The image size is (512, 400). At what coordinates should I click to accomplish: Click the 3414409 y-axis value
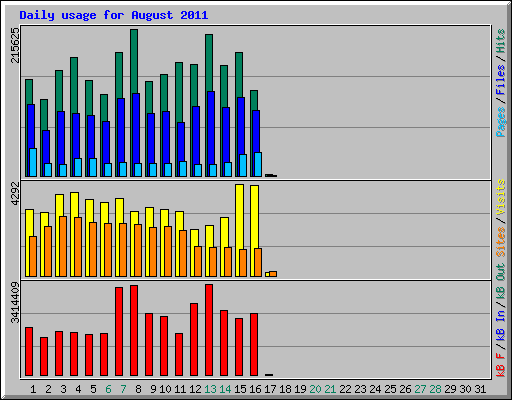pos(15,303)
